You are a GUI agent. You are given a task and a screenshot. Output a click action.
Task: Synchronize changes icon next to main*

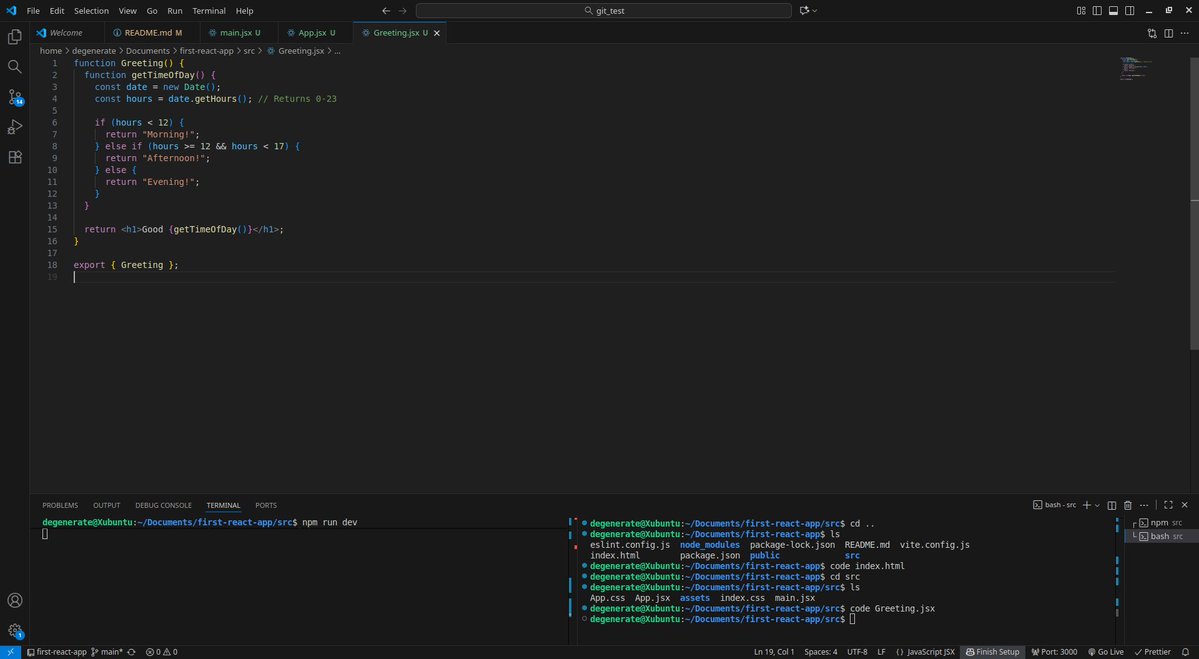(x=132, y=652)
